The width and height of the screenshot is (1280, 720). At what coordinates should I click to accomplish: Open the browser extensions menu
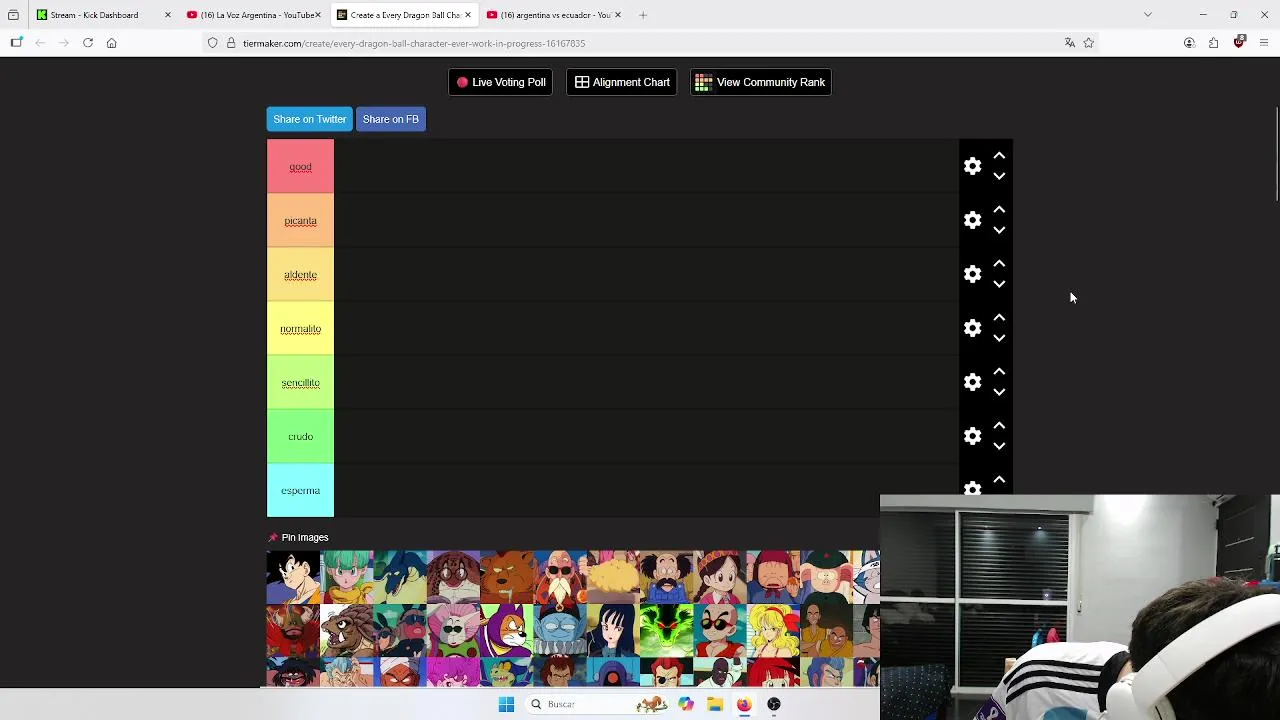pos(1213,43)
